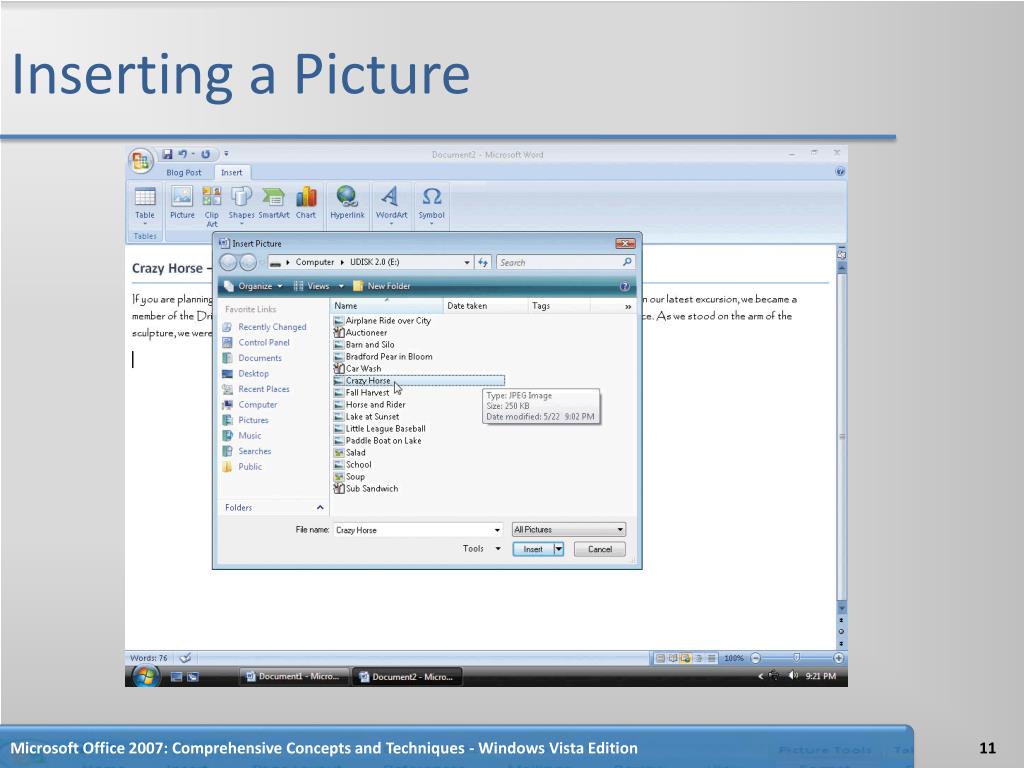Open the WordArt gallery
The height and width of the screenshot is (768, 1024).
coord(391,197)
